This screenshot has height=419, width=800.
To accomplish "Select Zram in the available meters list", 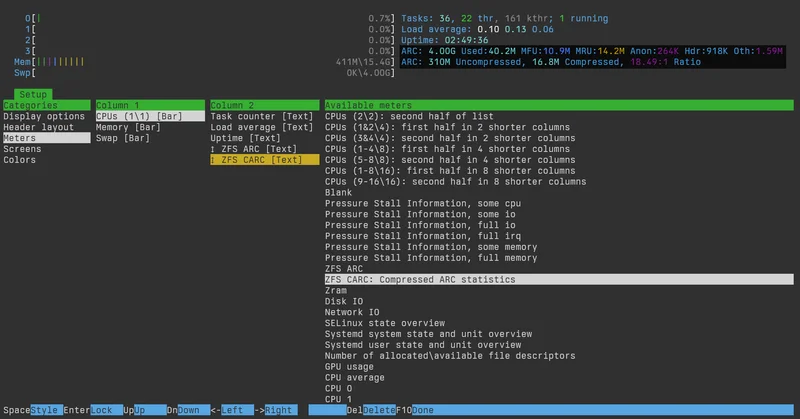I will pyautogui.click(x=336, y=290).
